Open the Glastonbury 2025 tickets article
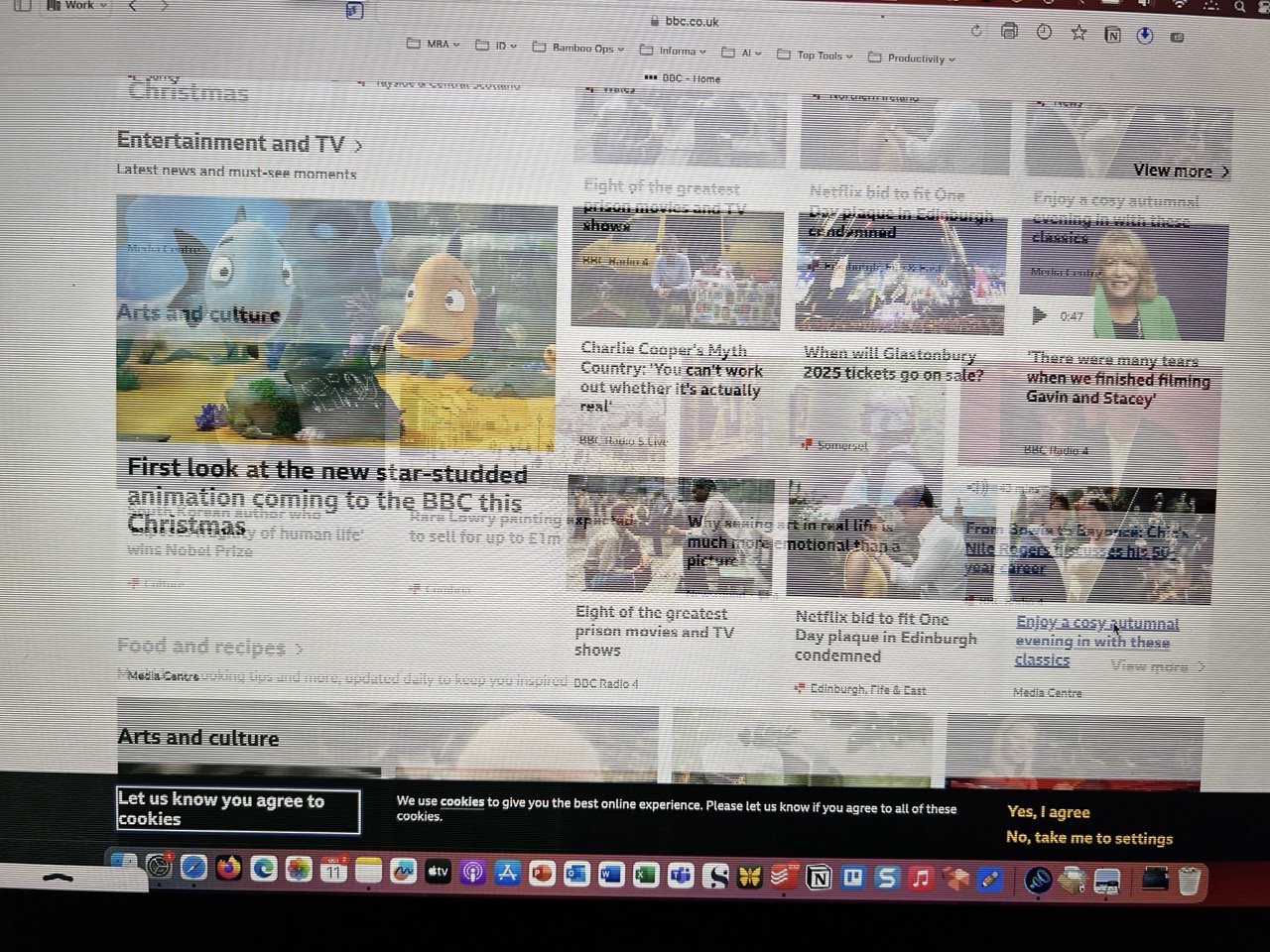1270x952 pixels. tap(894, 364)
